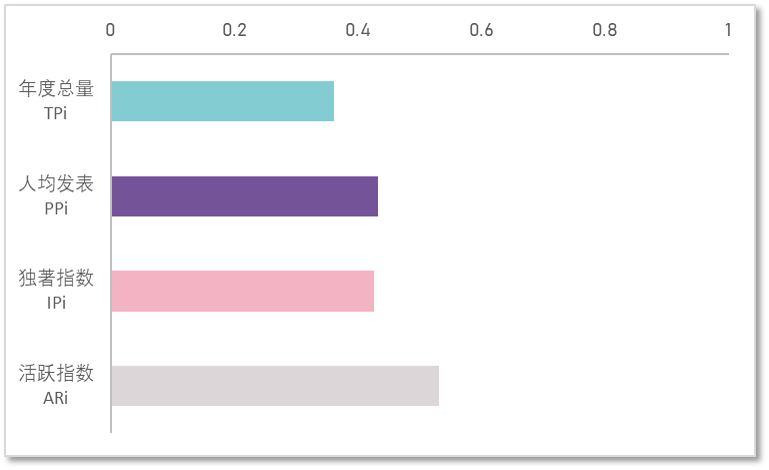Select the gray 活跃指数 ARi bar

point(275,386)
